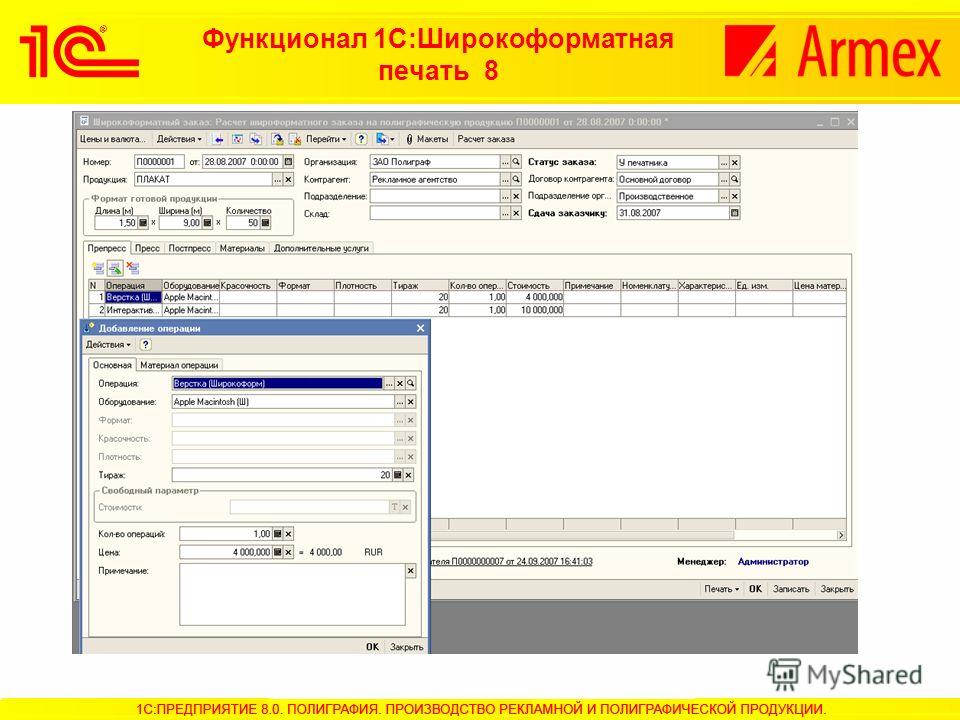Delete the selected row in the Препресс table
This screenshot has height=720, width=960.
(133, 268)
